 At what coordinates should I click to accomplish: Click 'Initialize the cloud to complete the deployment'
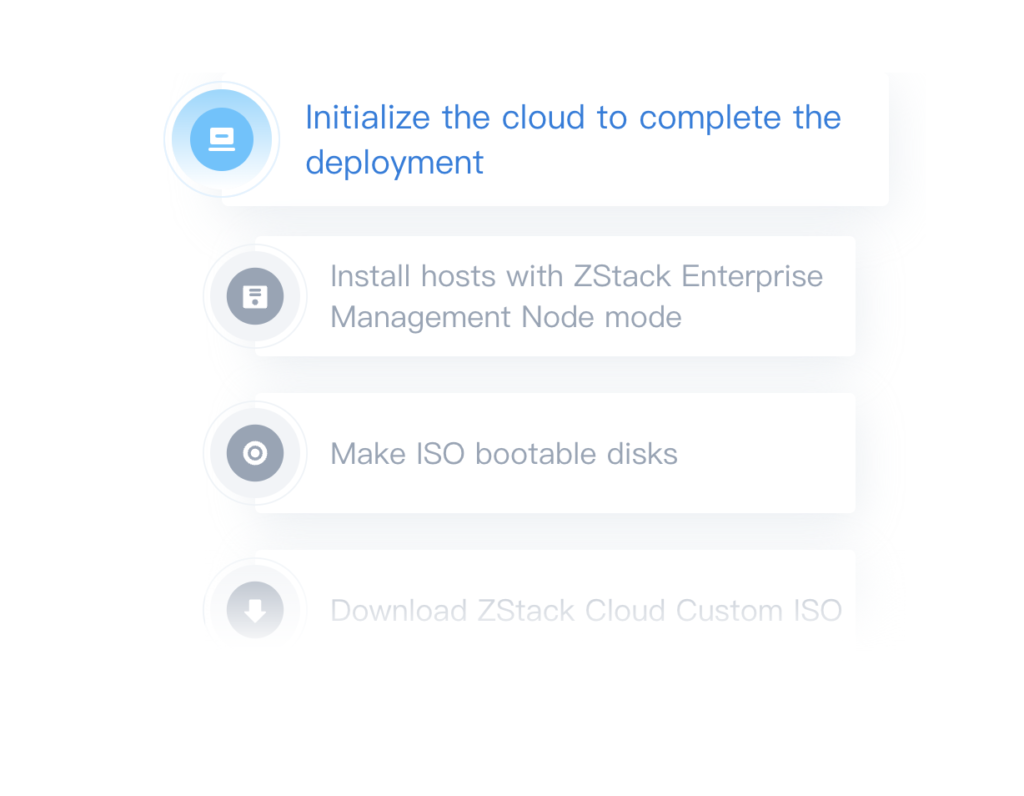(x=573, y=140)
